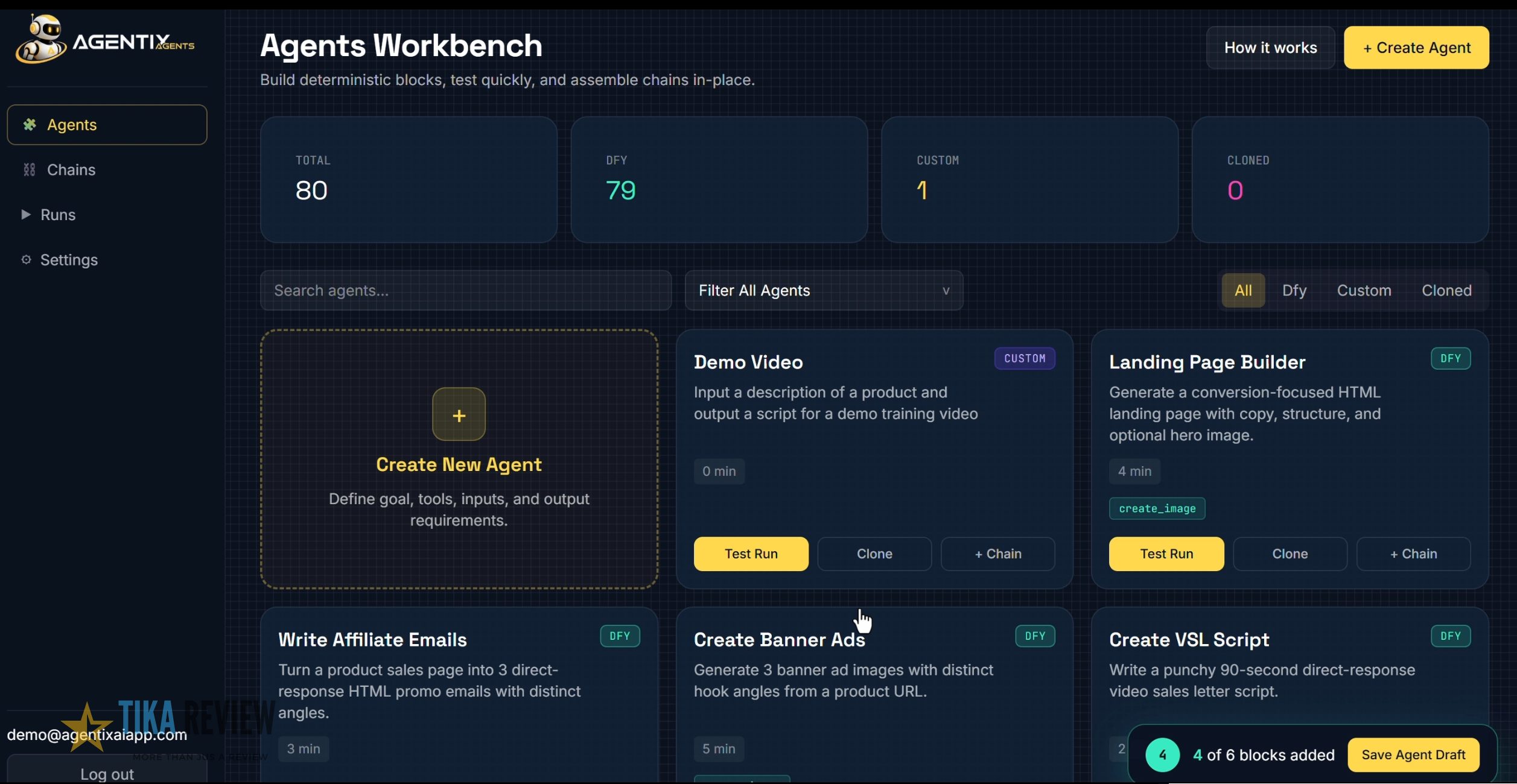The image size is (1517, 784).
Task: Clone the Demo Video agent
Action: (874, 554)
